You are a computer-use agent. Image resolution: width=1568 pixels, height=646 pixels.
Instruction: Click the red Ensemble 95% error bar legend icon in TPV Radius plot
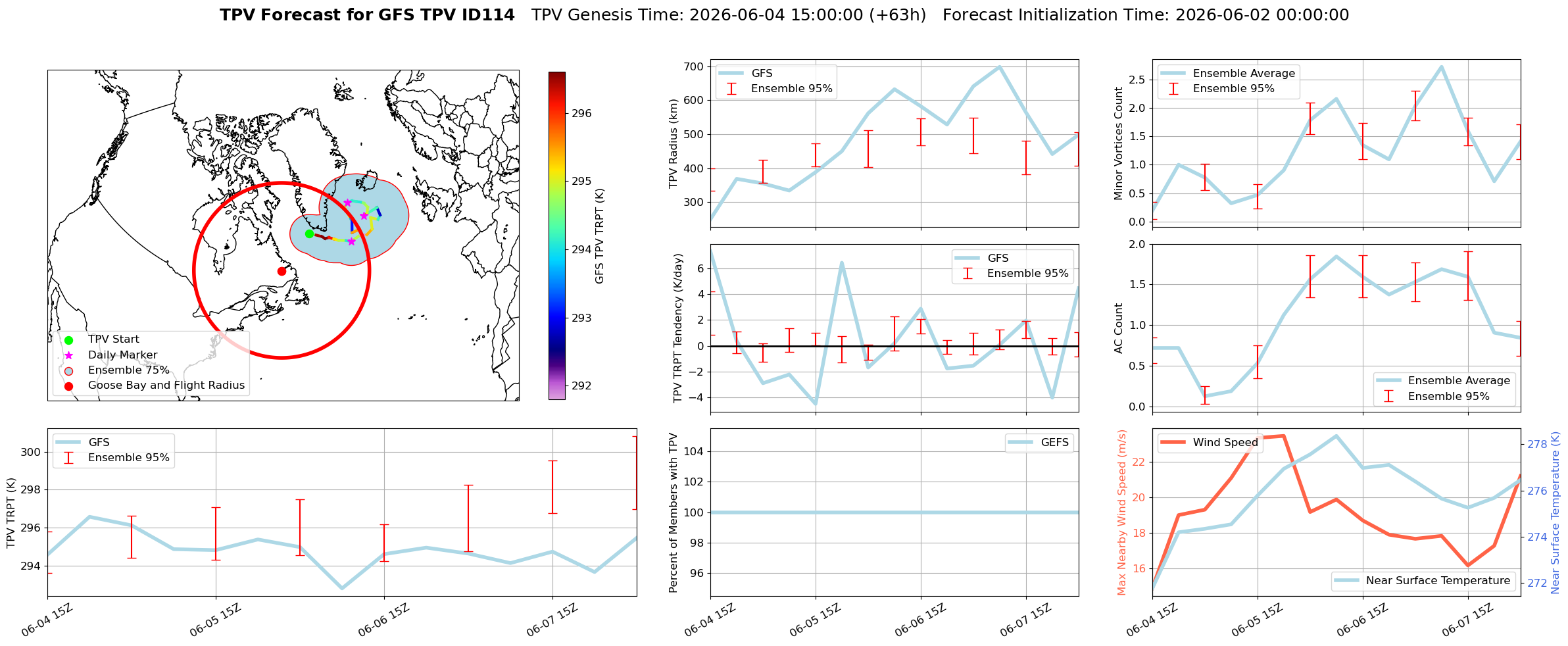tap(731, 89)
